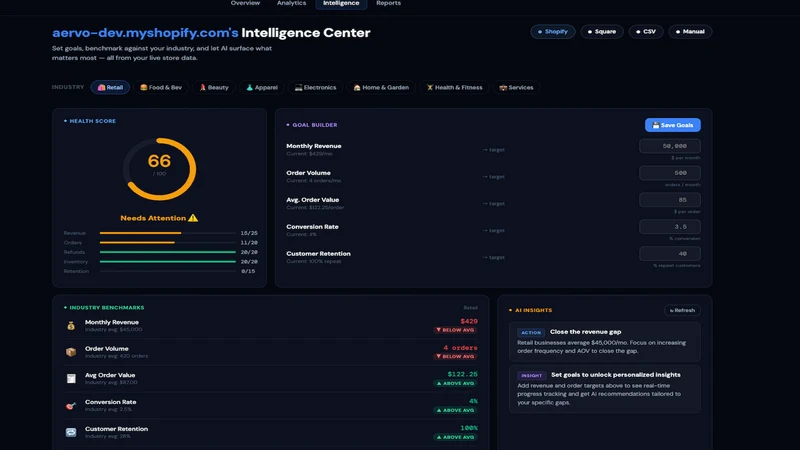Click the AI INSIGHTS section heading

point(533,310)
